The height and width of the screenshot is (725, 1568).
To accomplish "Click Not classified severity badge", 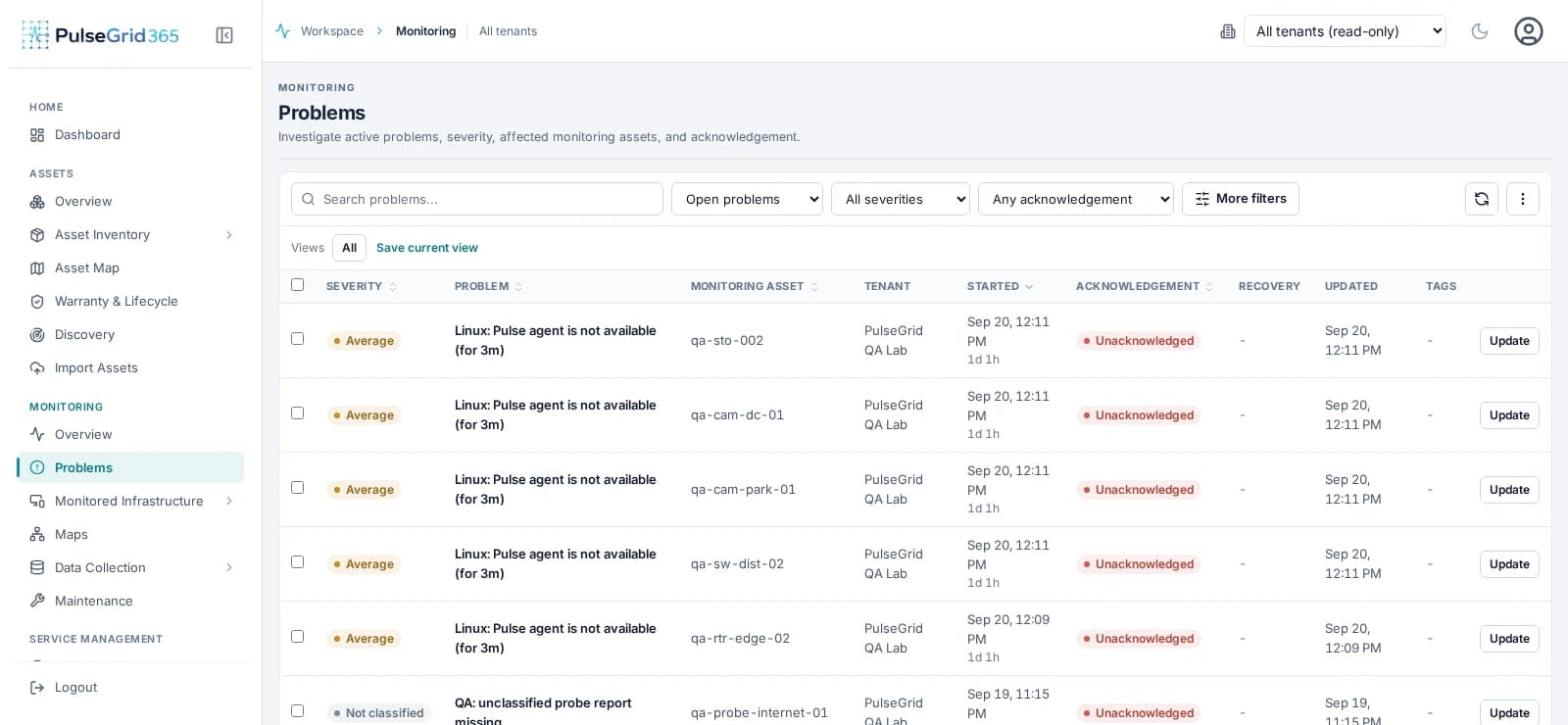I will pos(378,713).
